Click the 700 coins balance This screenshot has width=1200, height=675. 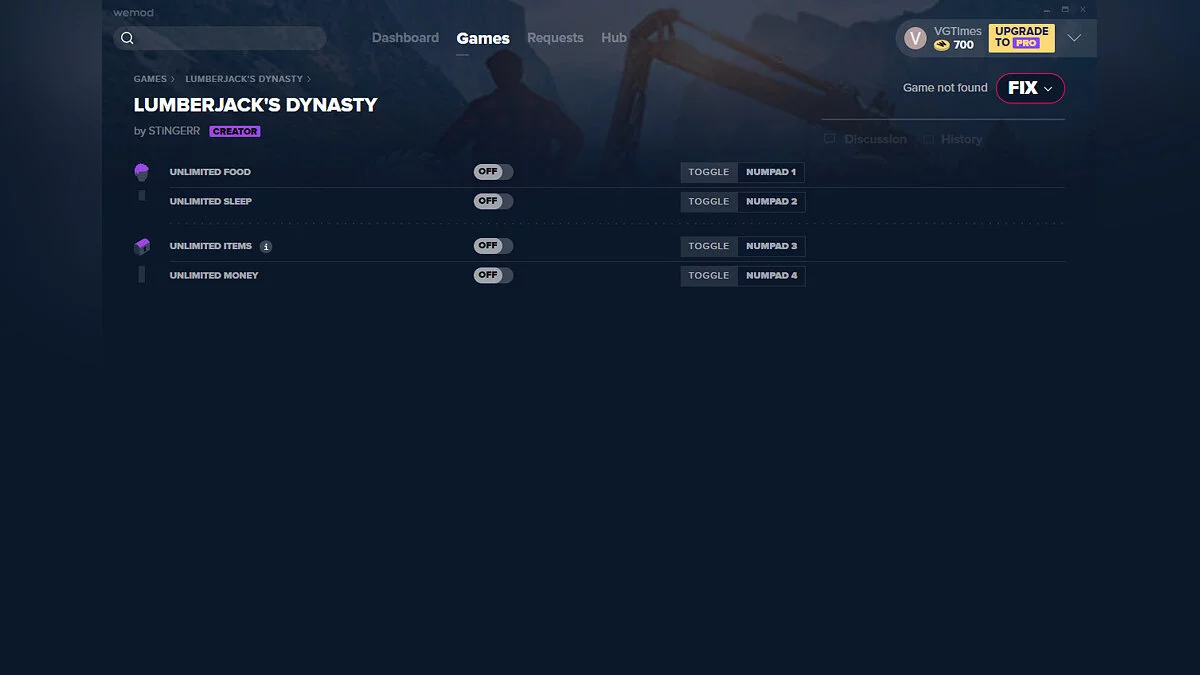[963, 45]
